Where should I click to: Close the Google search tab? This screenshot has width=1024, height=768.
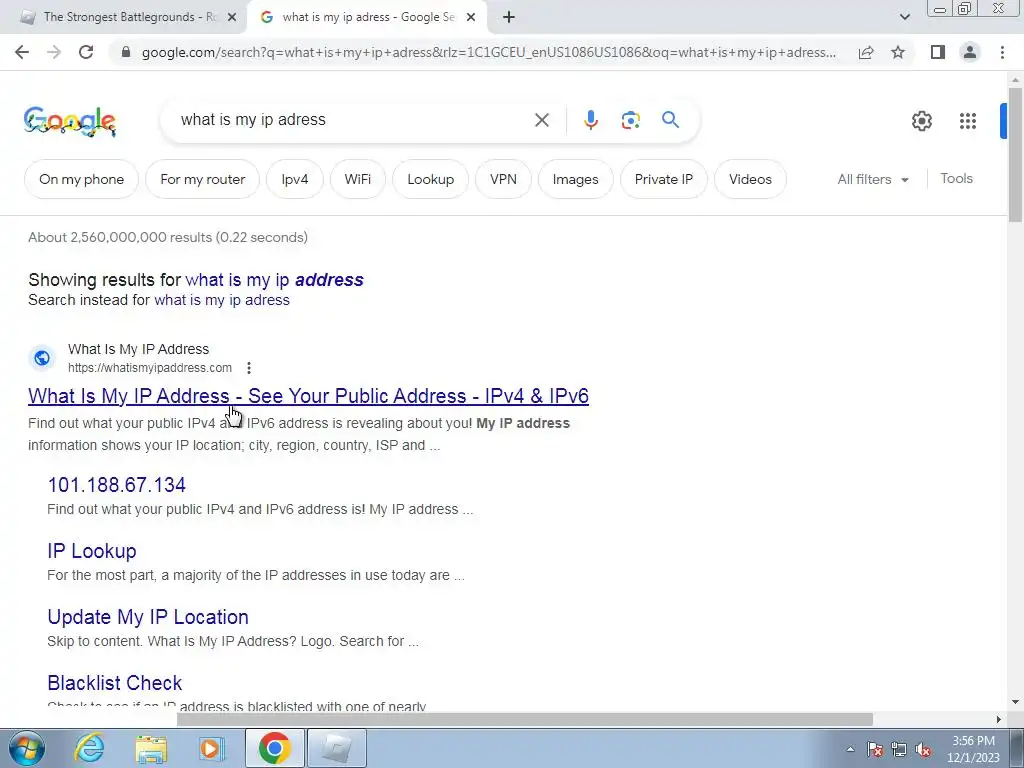pos(471,17)
